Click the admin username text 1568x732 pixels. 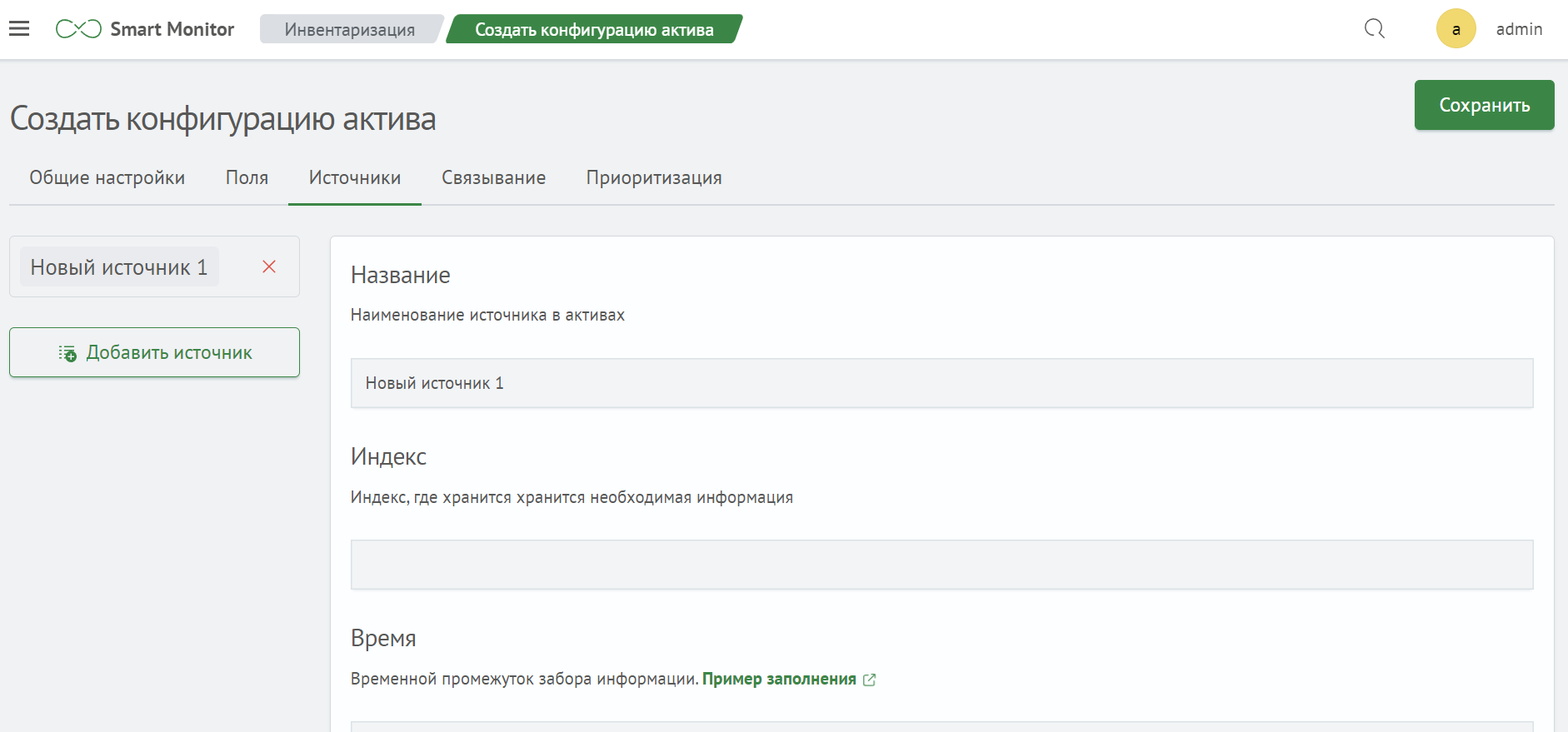1519,29
